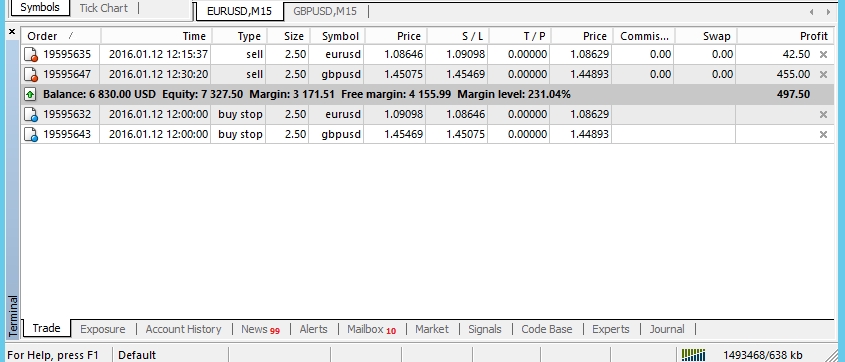Sort by the Symbol column header

[337, 36]
